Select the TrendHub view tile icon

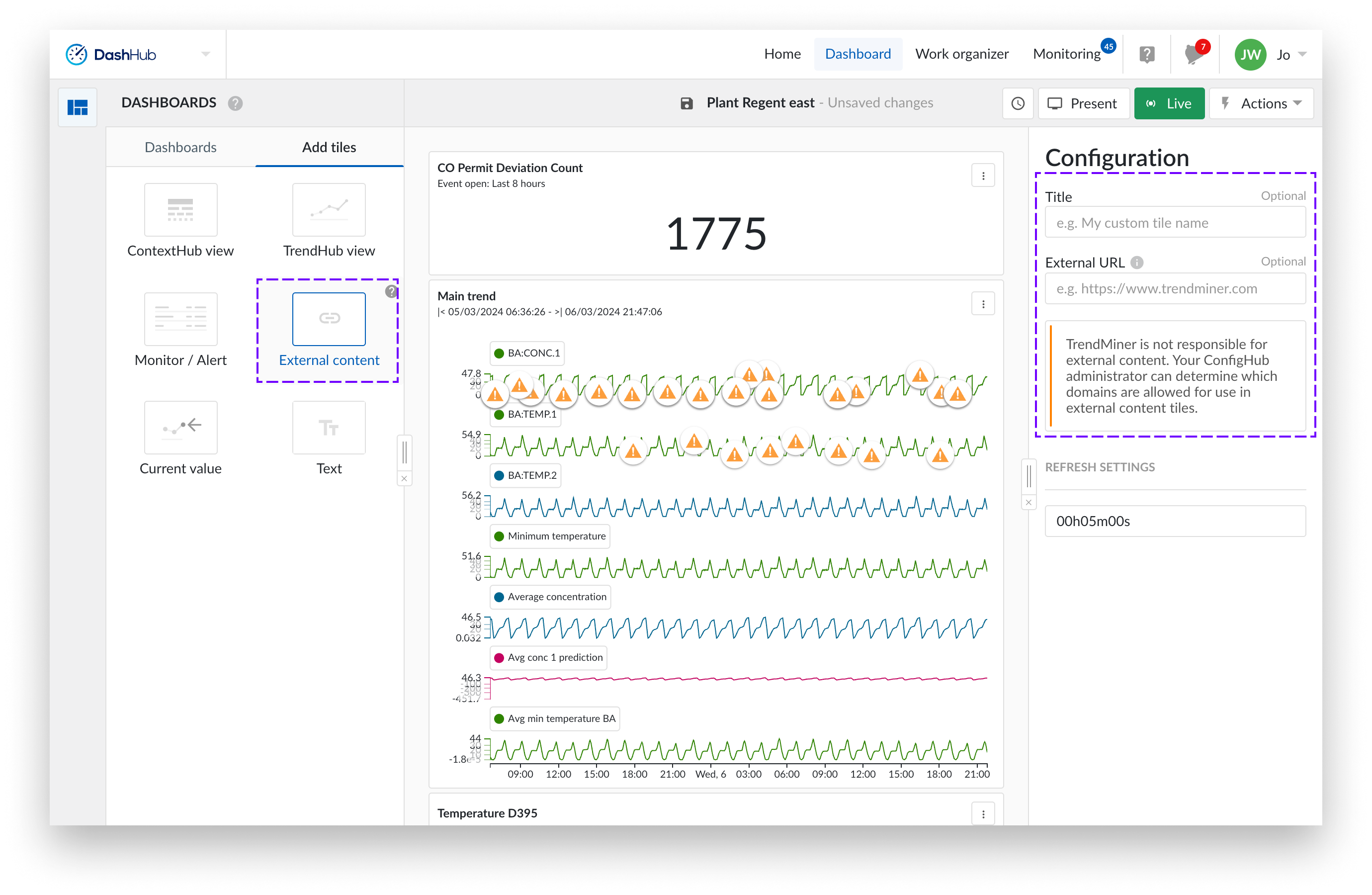329,210
